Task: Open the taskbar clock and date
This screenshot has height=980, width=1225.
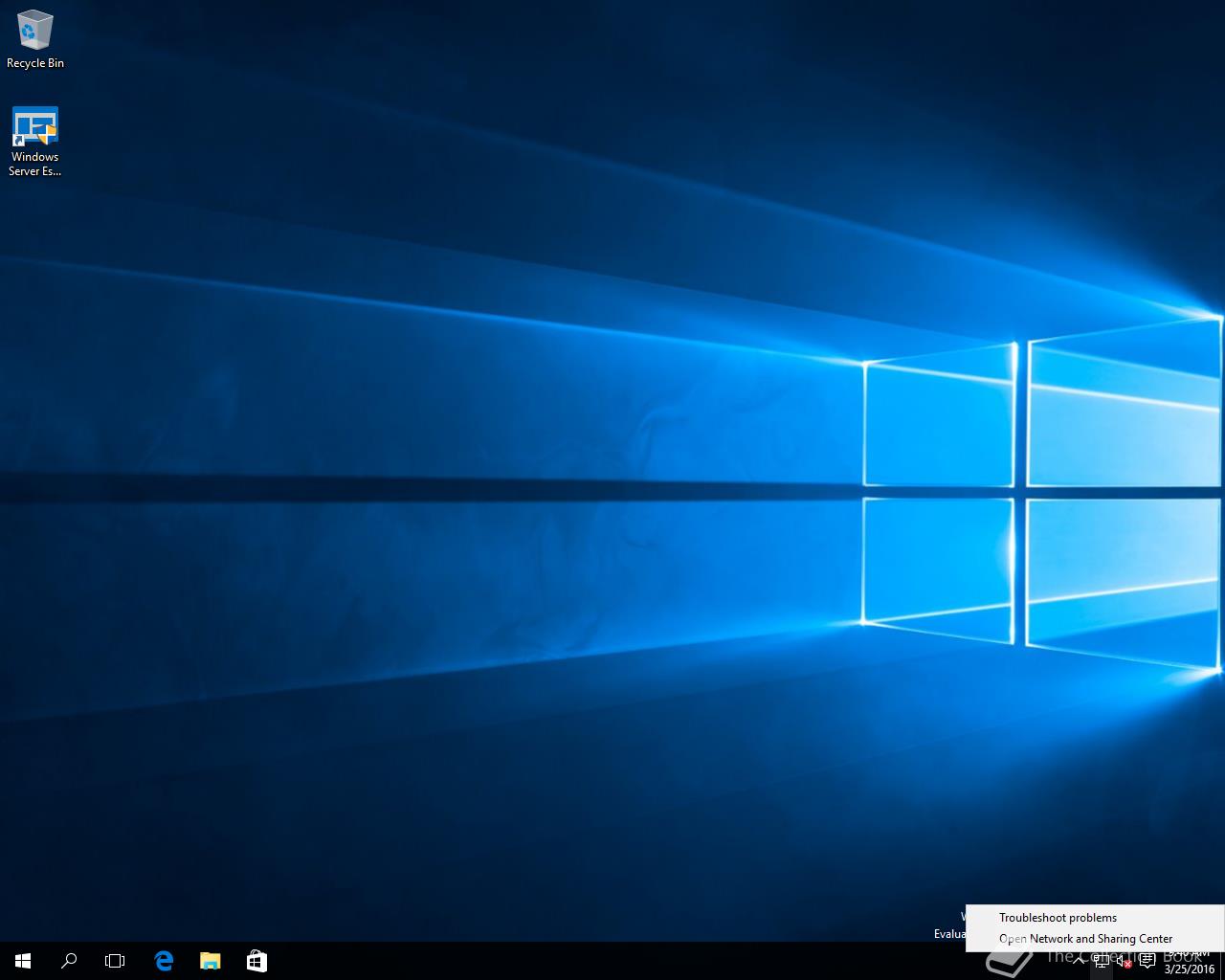Action: 1189,961
